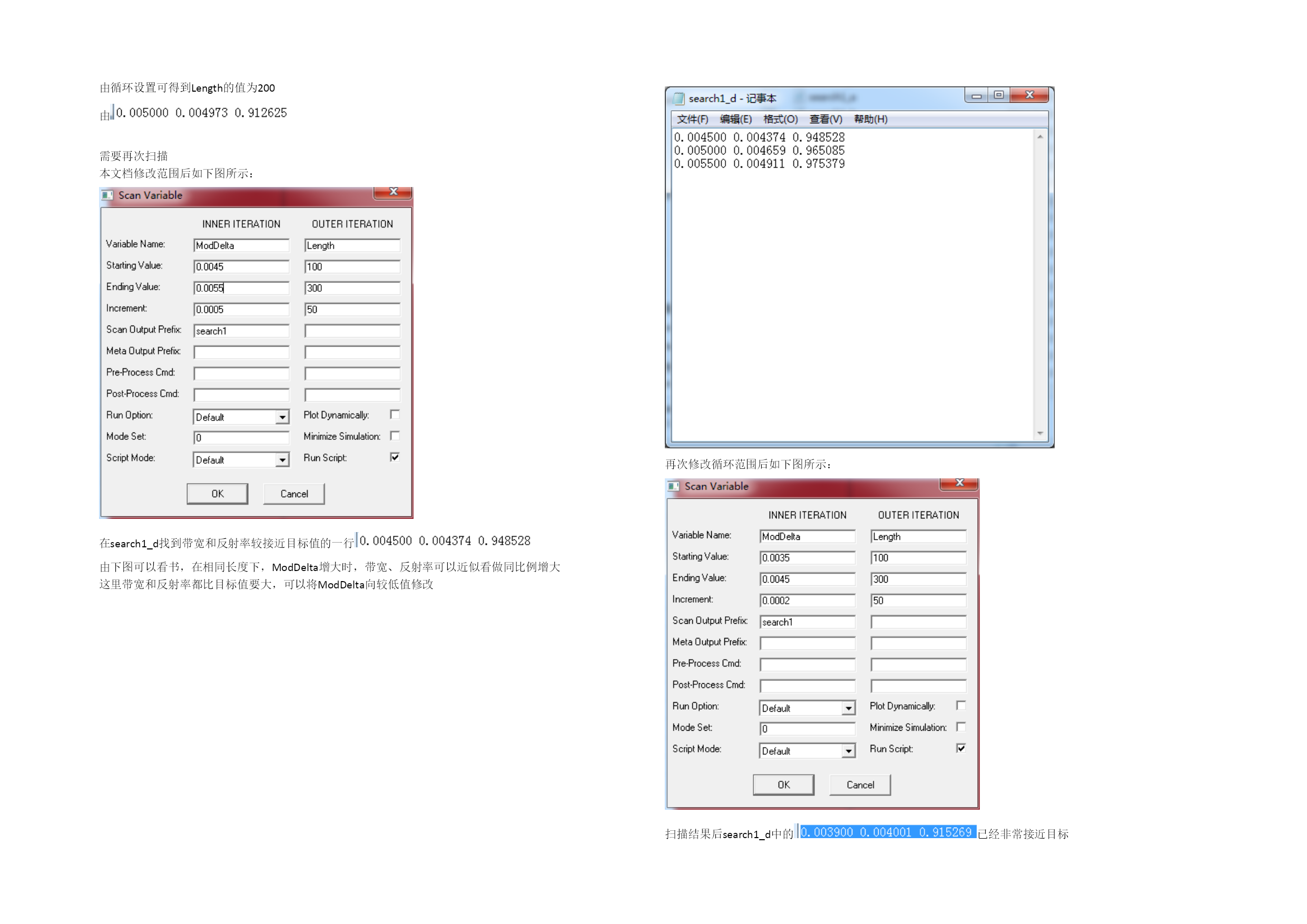Click the Notepad icon in search1_d title bar
This screenshot has height=924, width=1307.
click(x=679, y=99)
